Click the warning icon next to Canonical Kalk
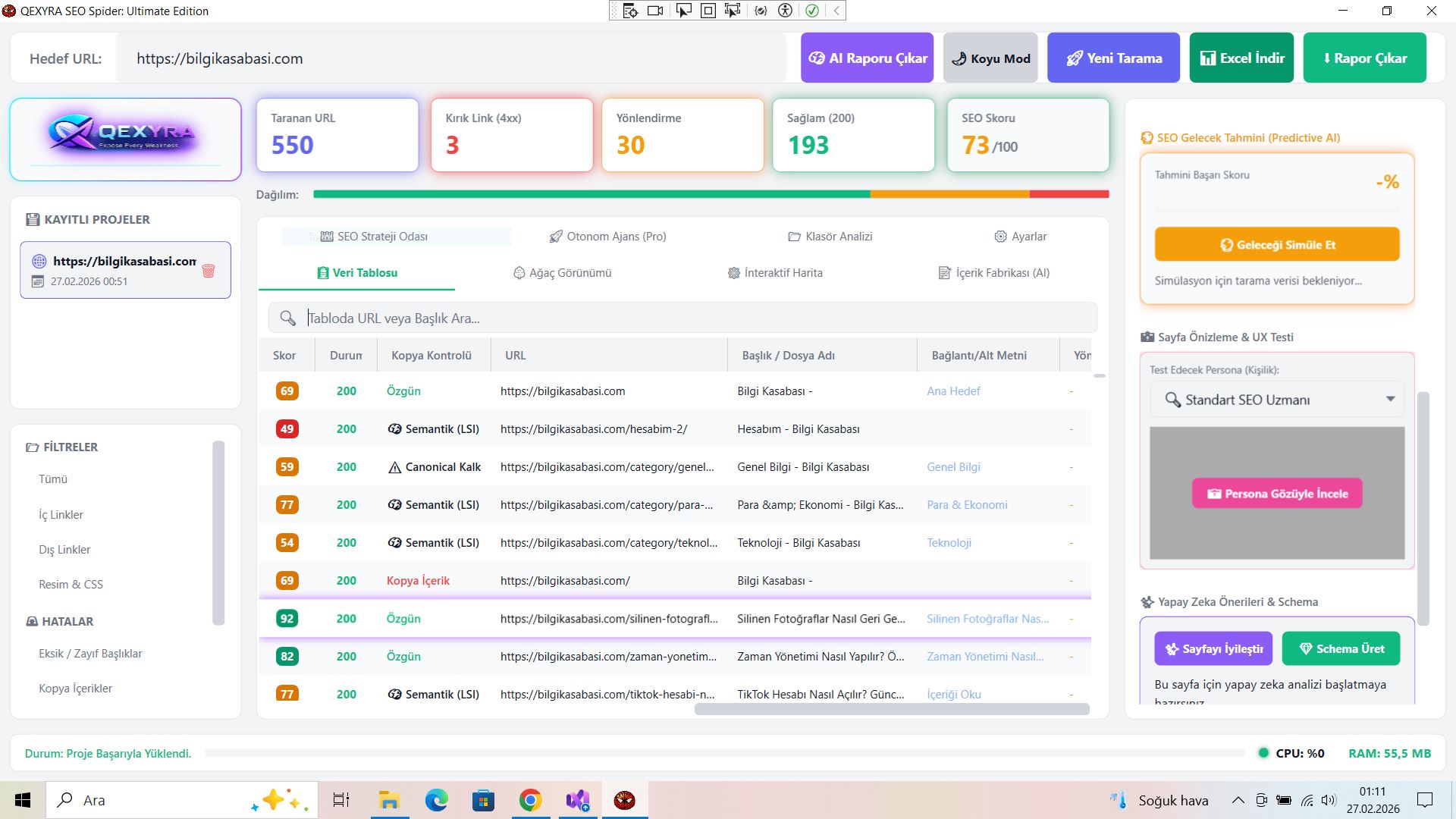 click(x=394, y=467)
